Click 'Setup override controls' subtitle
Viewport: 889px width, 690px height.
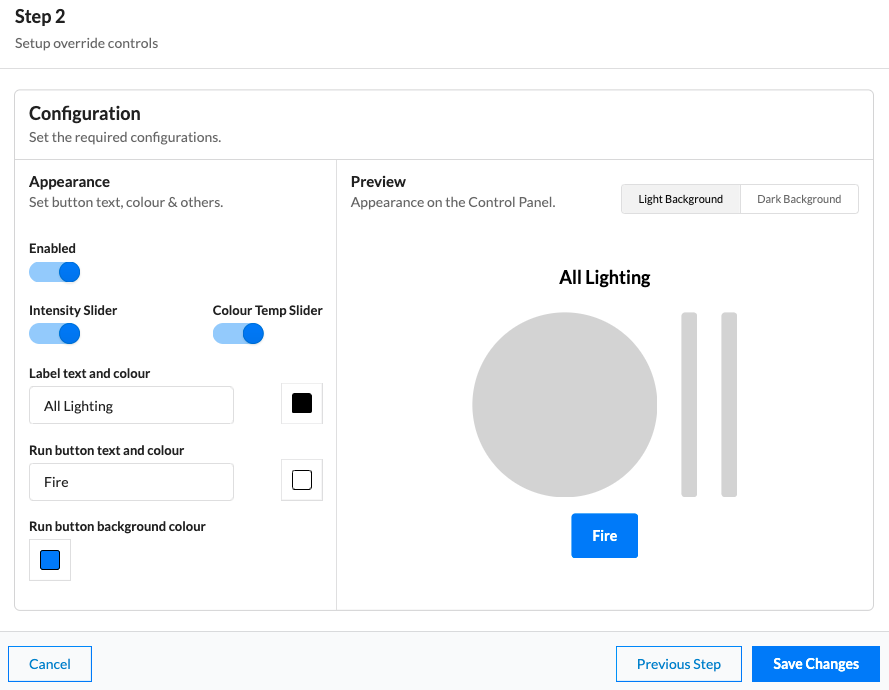tap(86, 43)
